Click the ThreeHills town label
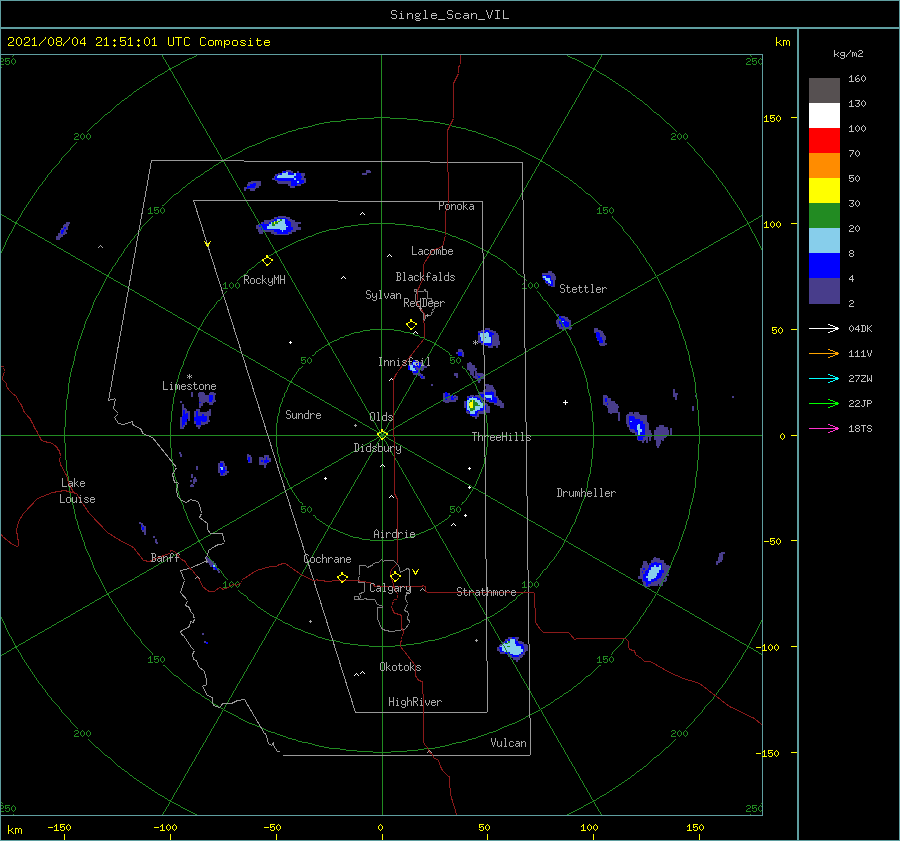This screenshot has height=841, width=900. point(502,437)
